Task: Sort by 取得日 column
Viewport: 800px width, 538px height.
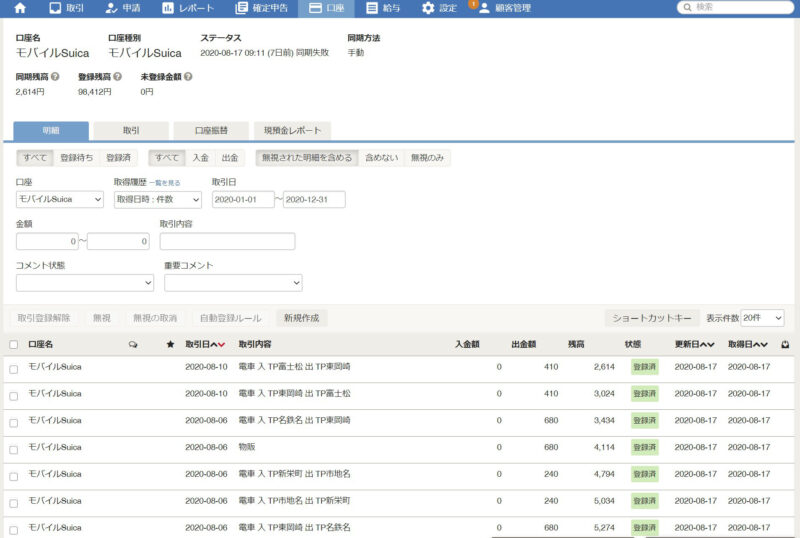Action: tap(747, 345)
